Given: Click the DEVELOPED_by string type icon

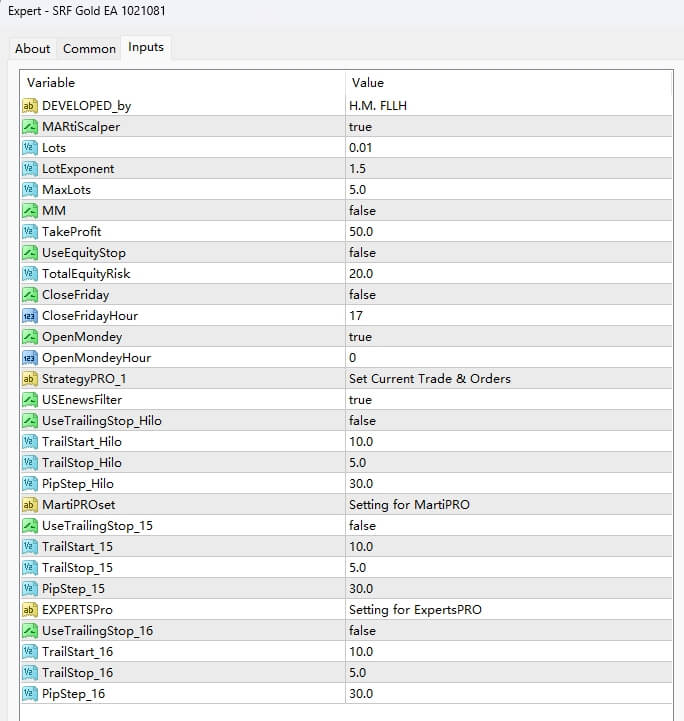Looking at the screenshot, I should [x=30, y=105].
